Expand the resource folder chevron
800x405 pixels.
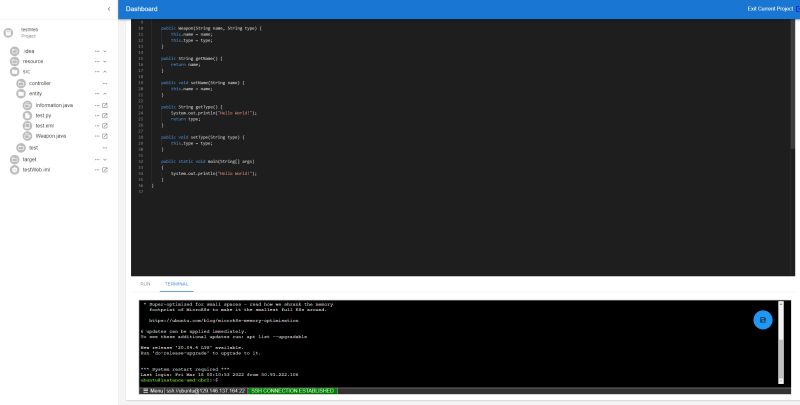pyautogui.click(x=105, y=61)
